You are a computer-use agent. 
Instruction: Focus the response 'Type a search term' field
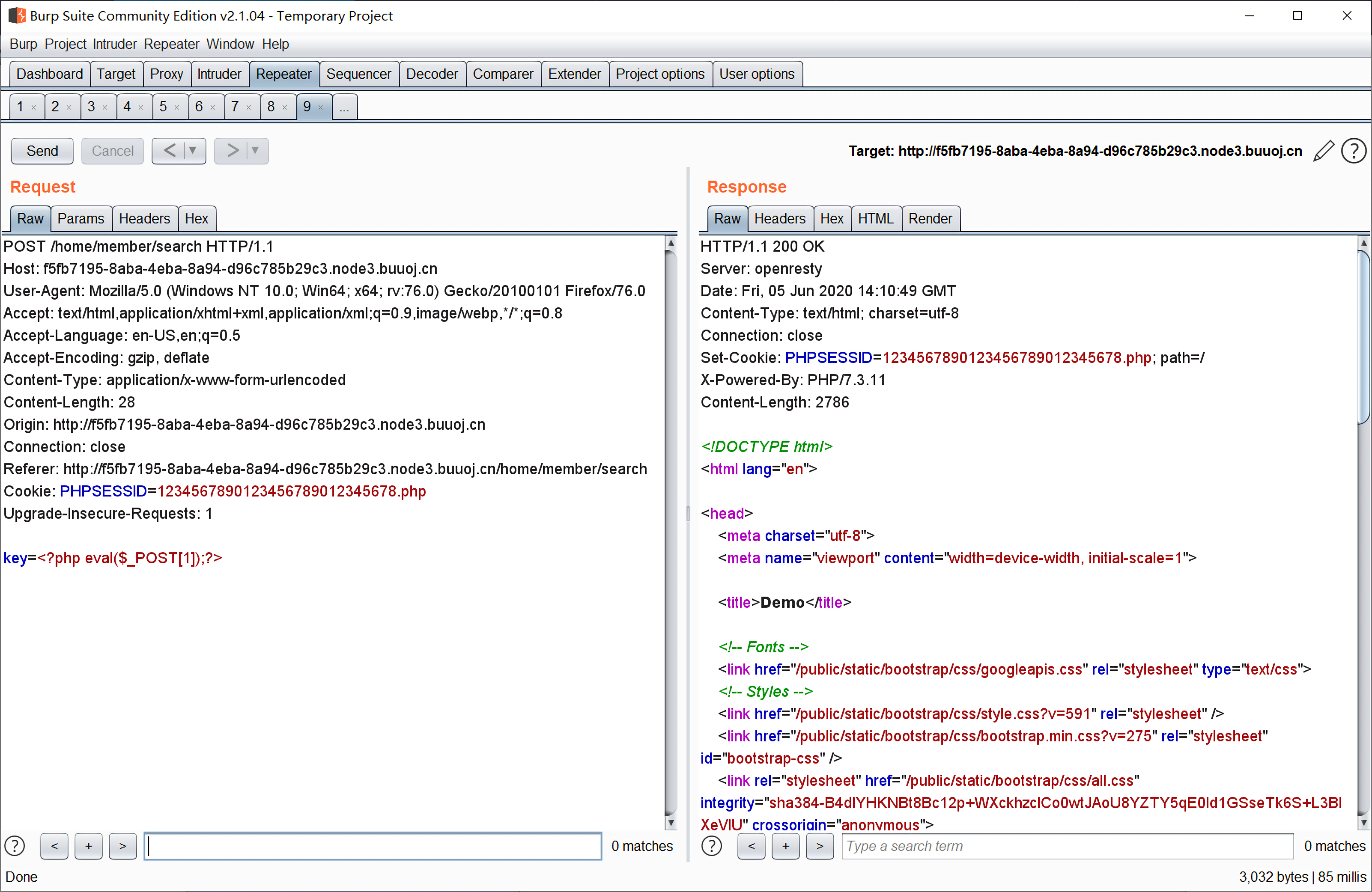[1068, 846]
